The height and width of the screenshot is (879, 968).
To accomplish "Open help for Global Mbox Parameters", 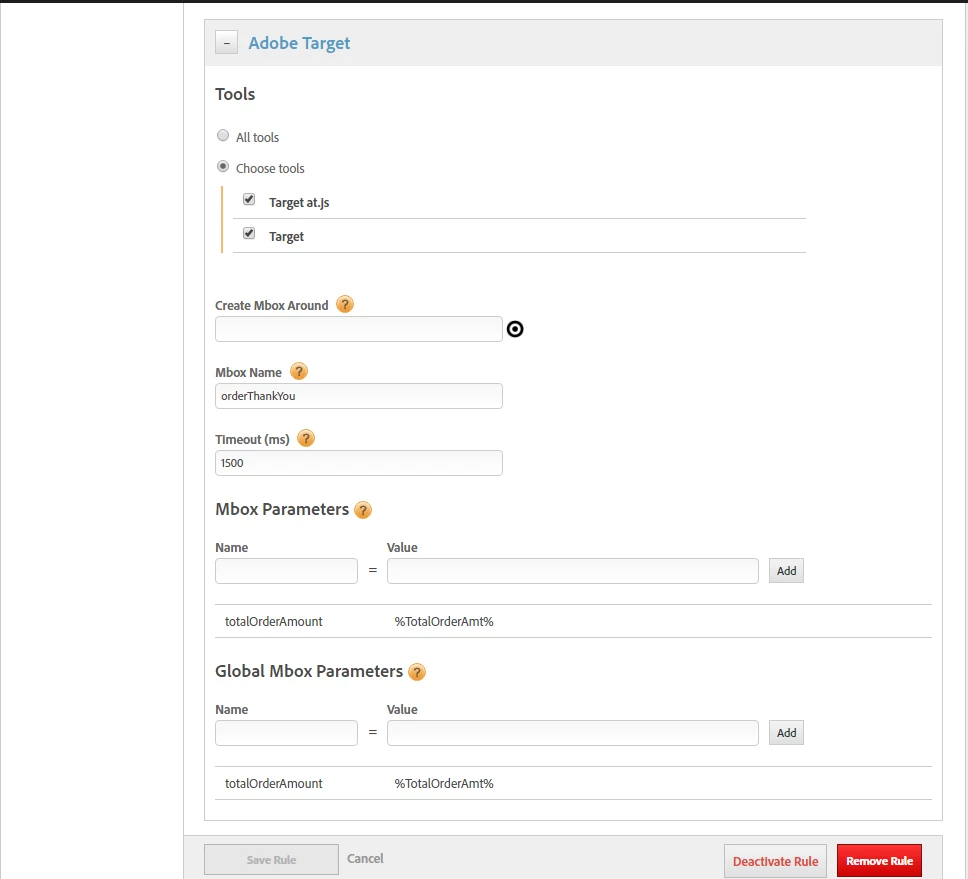I will pyautogui.click(x=417, y=672).
